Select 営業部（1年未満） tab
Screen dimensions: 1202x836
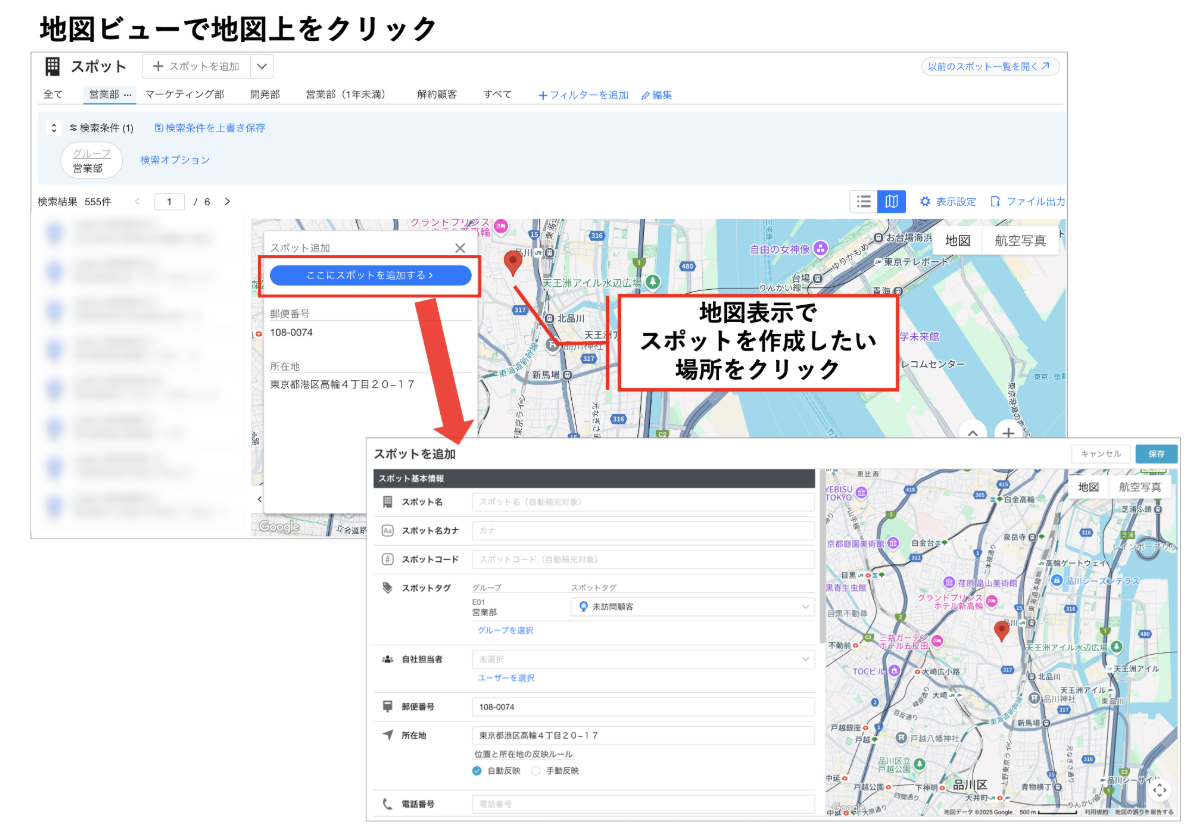[347, 95]
